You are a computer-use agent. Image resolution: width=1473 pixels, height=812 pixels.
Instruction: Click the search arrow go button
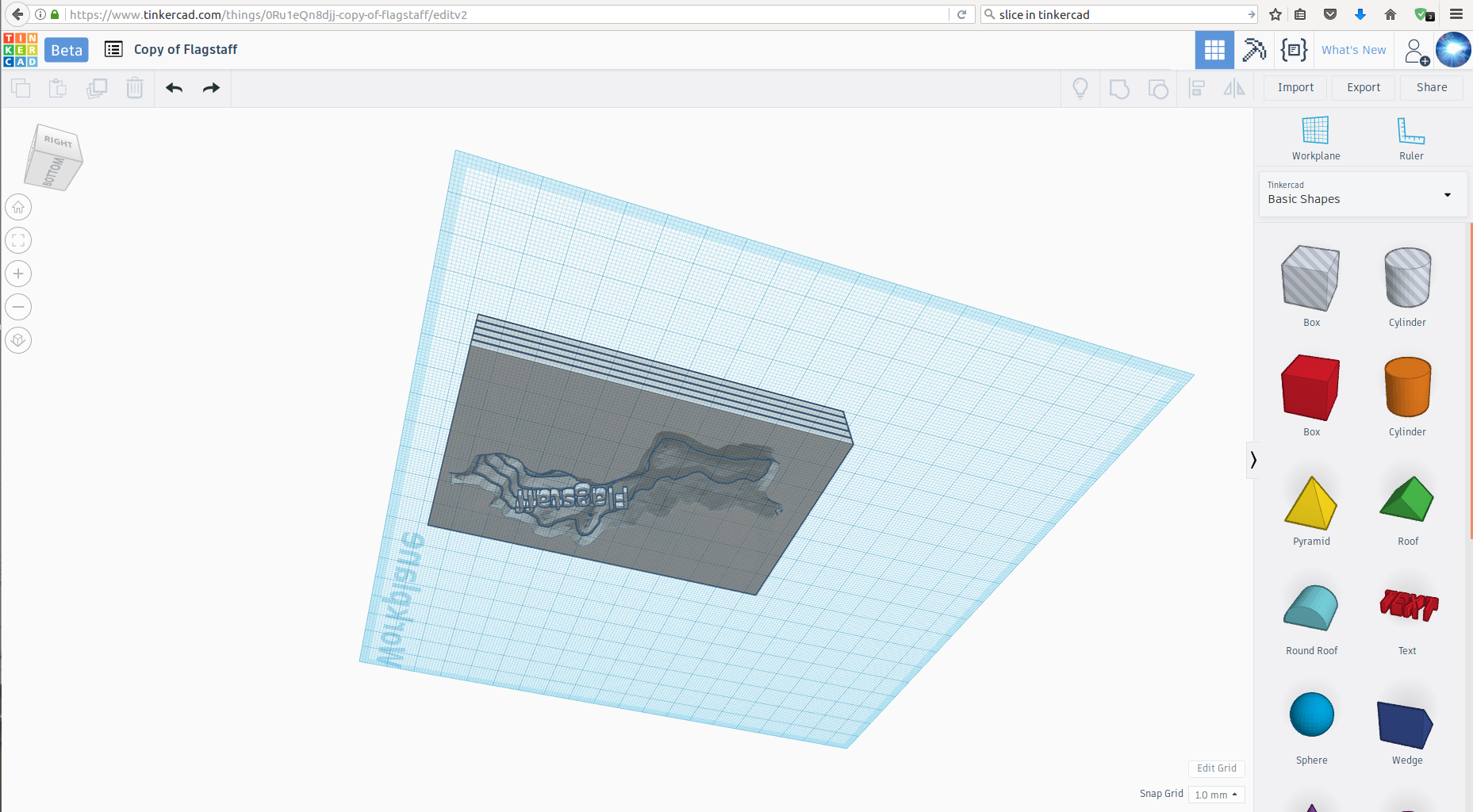tap(1252, 14)
